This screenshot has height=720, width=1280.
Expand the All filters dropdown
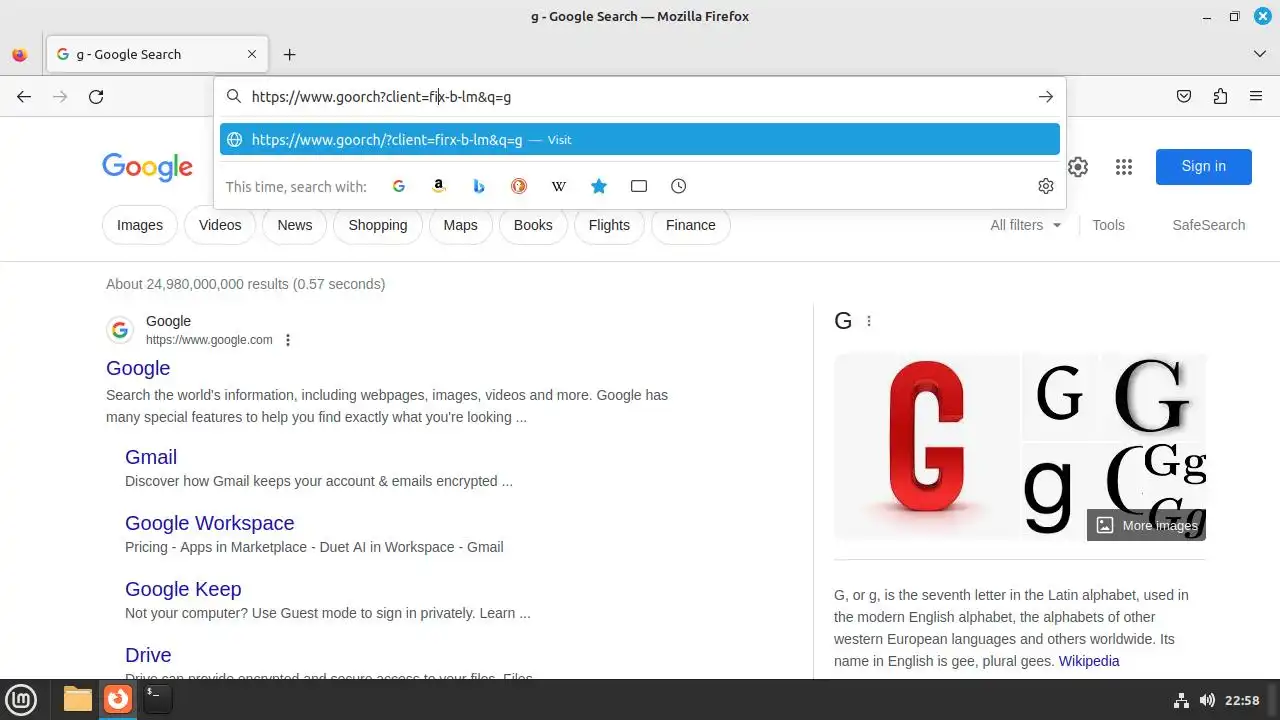point(1025,225)
